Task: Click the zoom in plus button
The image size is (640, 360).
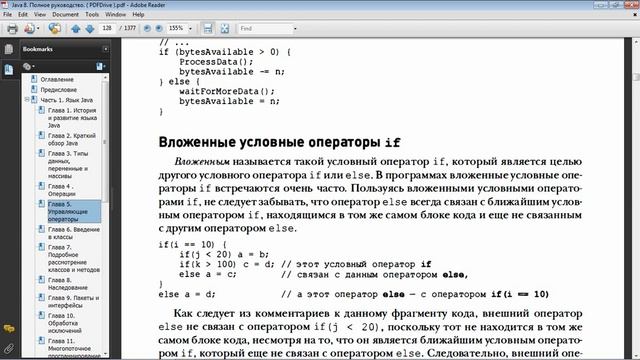Action: [159, 29]
